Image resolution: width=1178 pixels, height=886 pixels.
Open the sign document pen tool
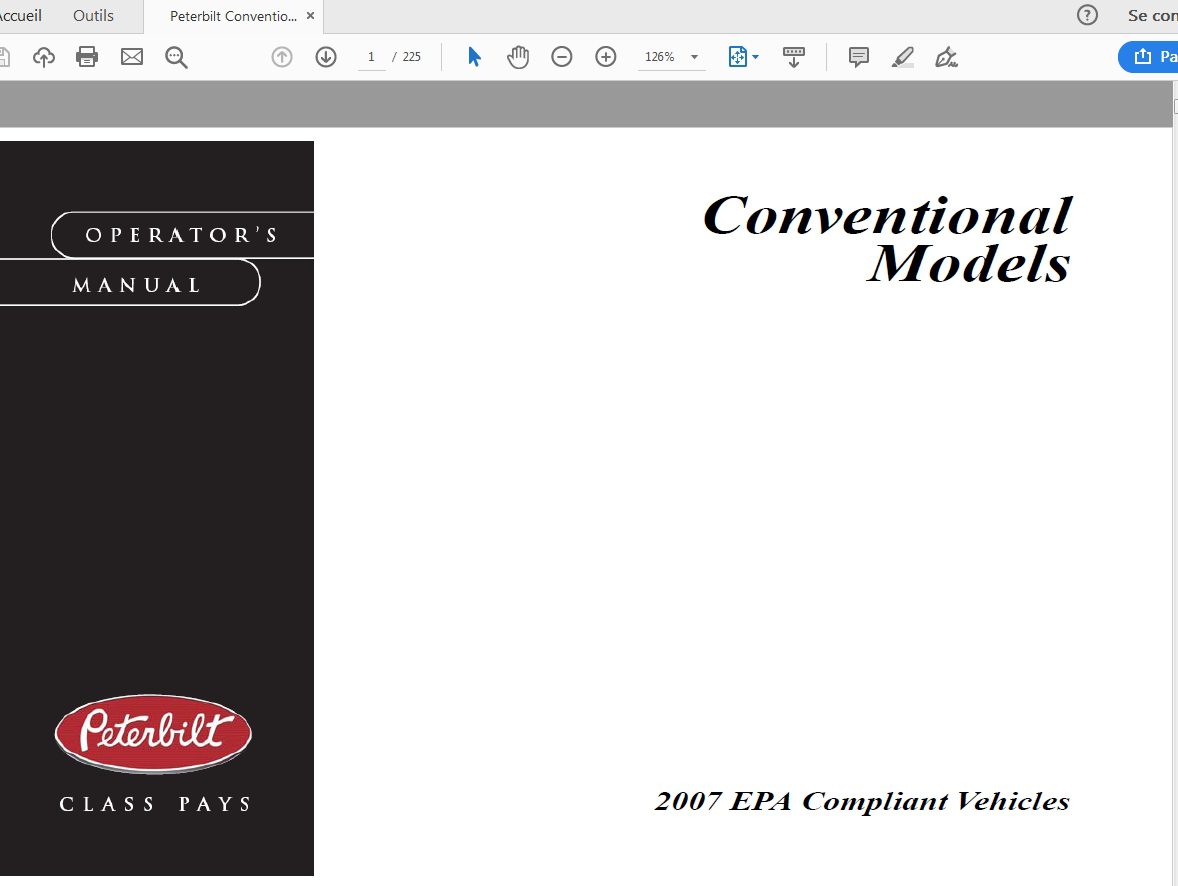[x=946, y=57]
